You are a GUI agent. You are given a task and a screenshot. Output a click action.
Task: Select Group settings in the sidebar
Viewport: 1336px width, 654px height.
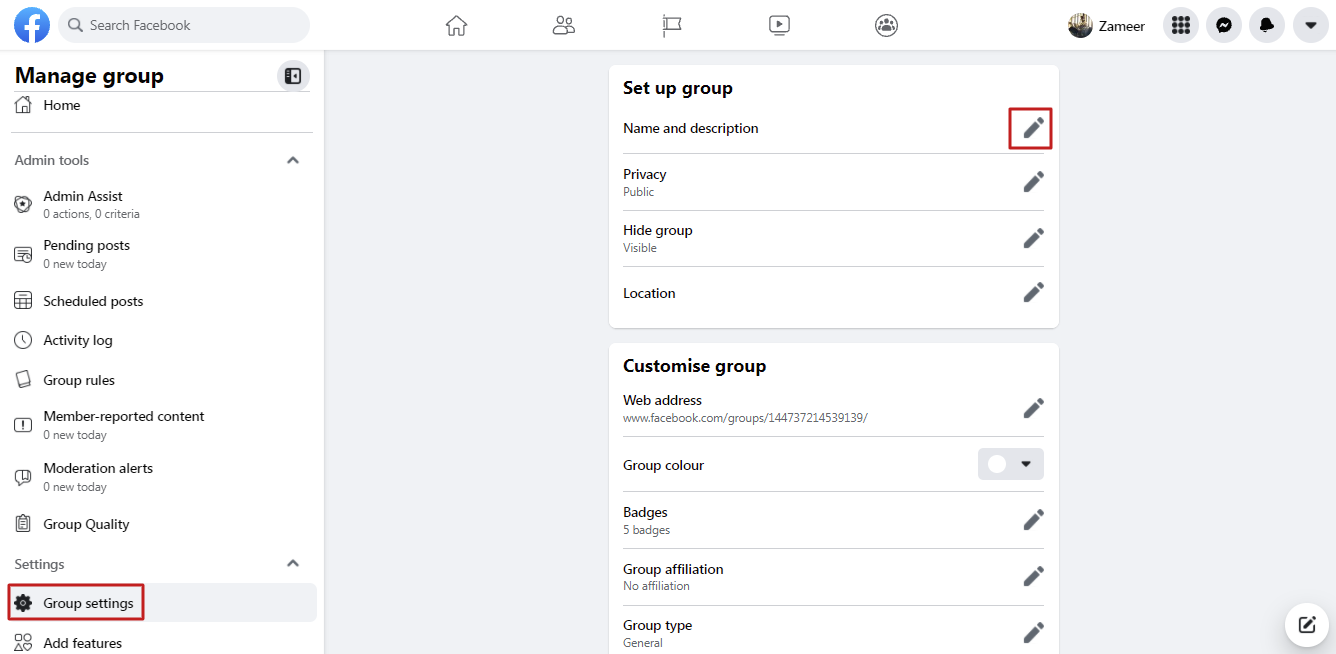[x=162, y=603]
